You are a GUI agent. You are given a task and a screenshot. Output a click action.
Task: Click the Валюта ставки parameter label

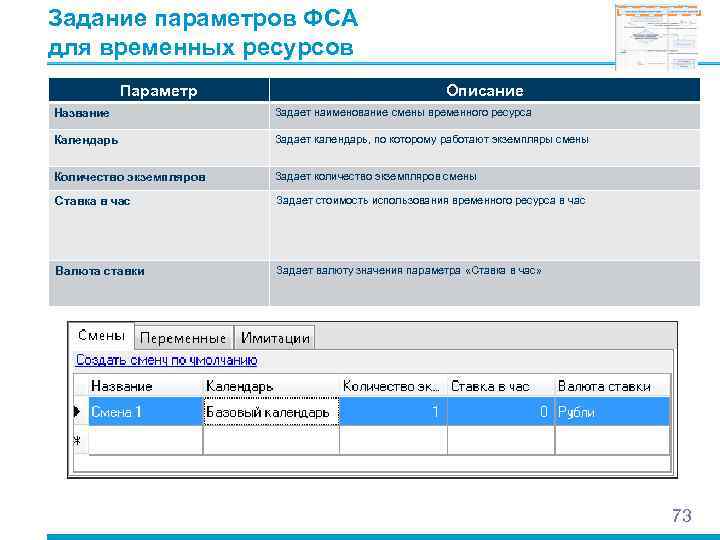100,271
